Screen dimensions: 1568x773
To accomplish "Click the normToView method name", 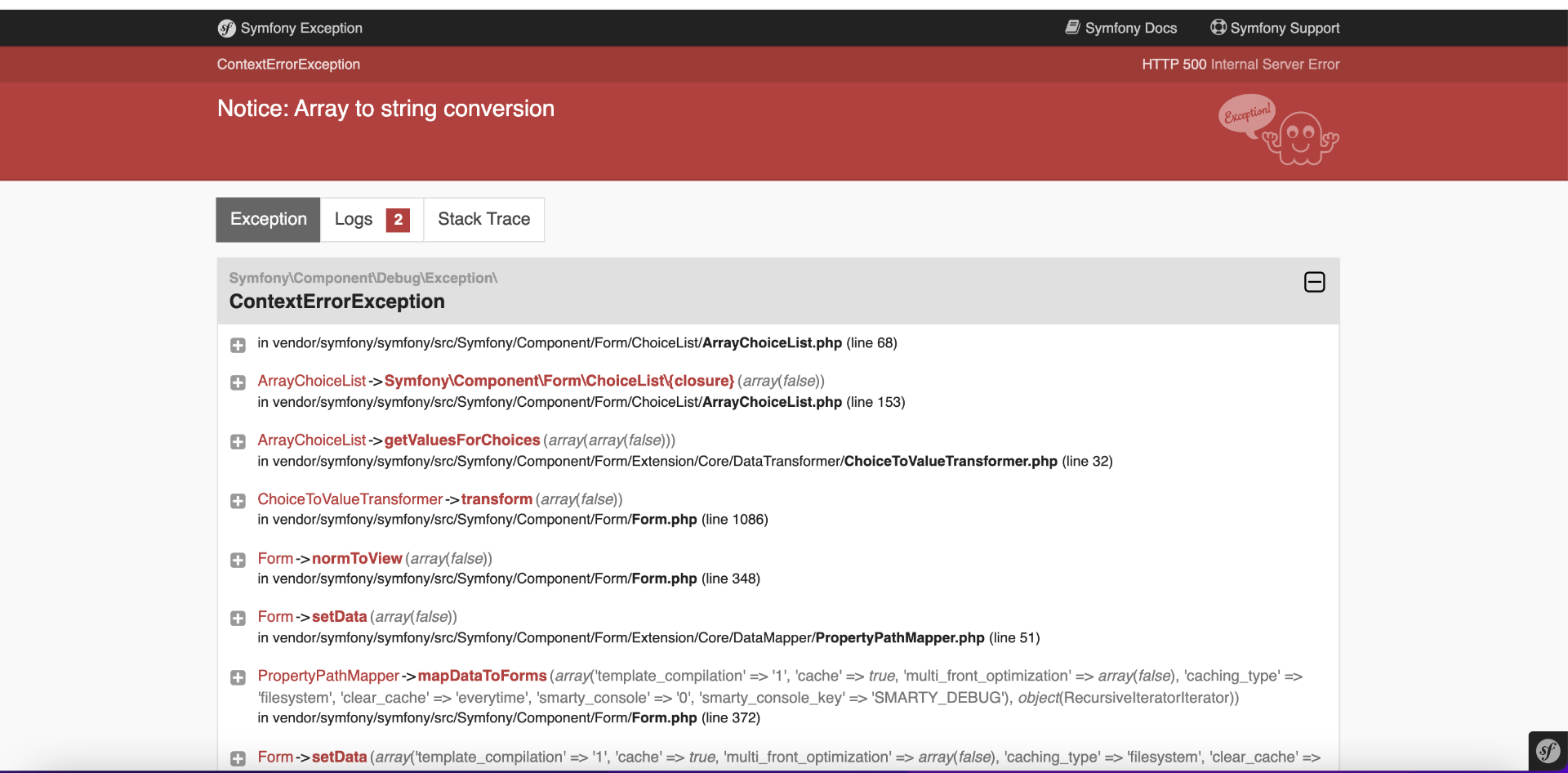I will point(357,558).
